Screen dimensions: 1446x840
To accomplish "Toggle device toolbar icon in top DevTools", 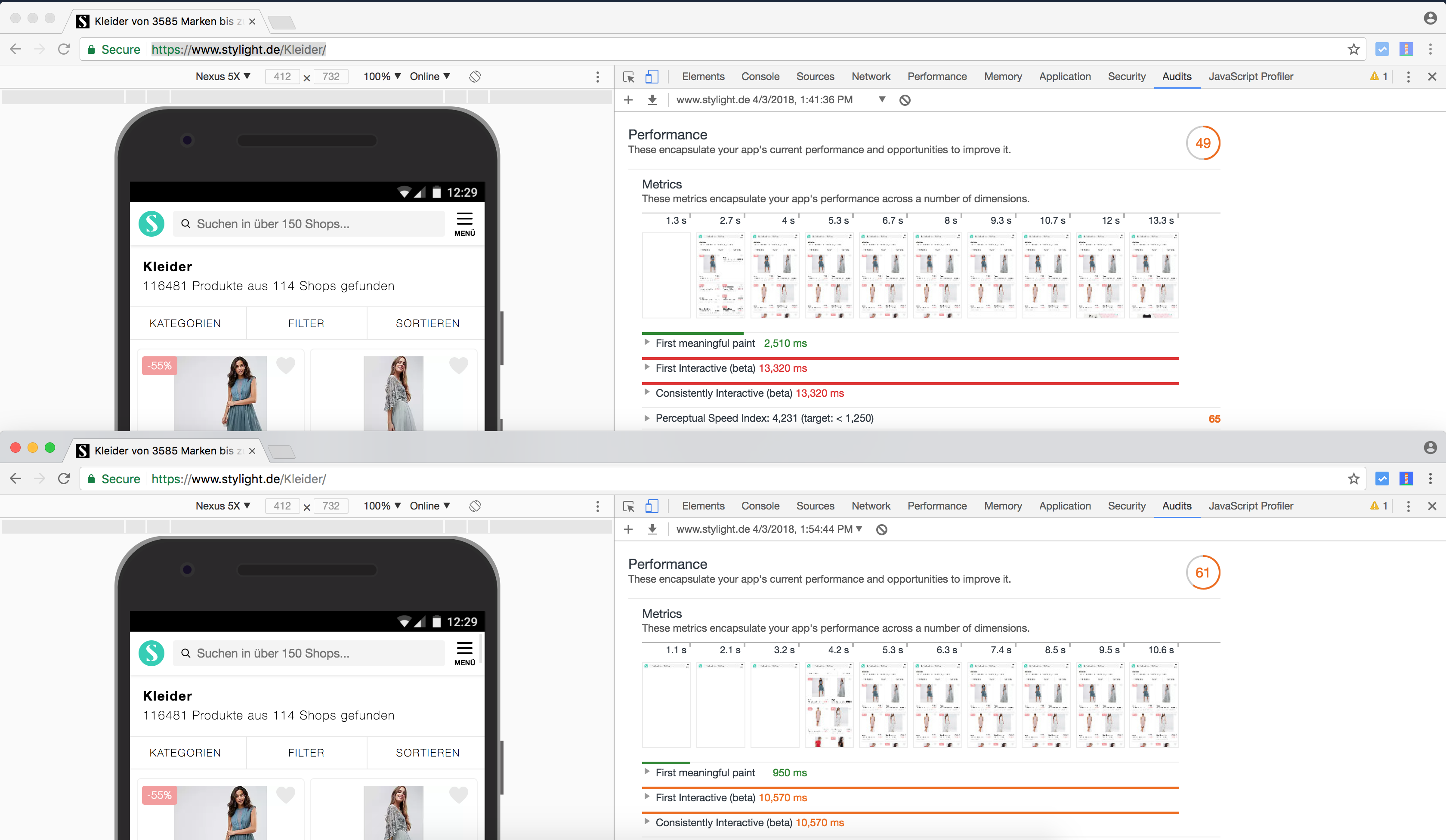I will coord(652,76).
